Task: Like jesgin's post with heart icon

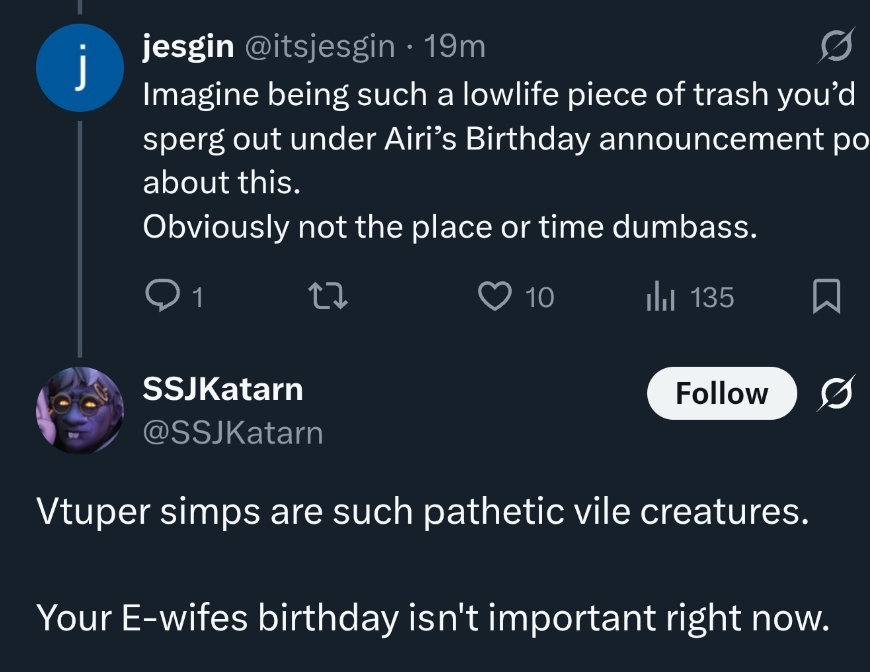Action: point(496,297)
